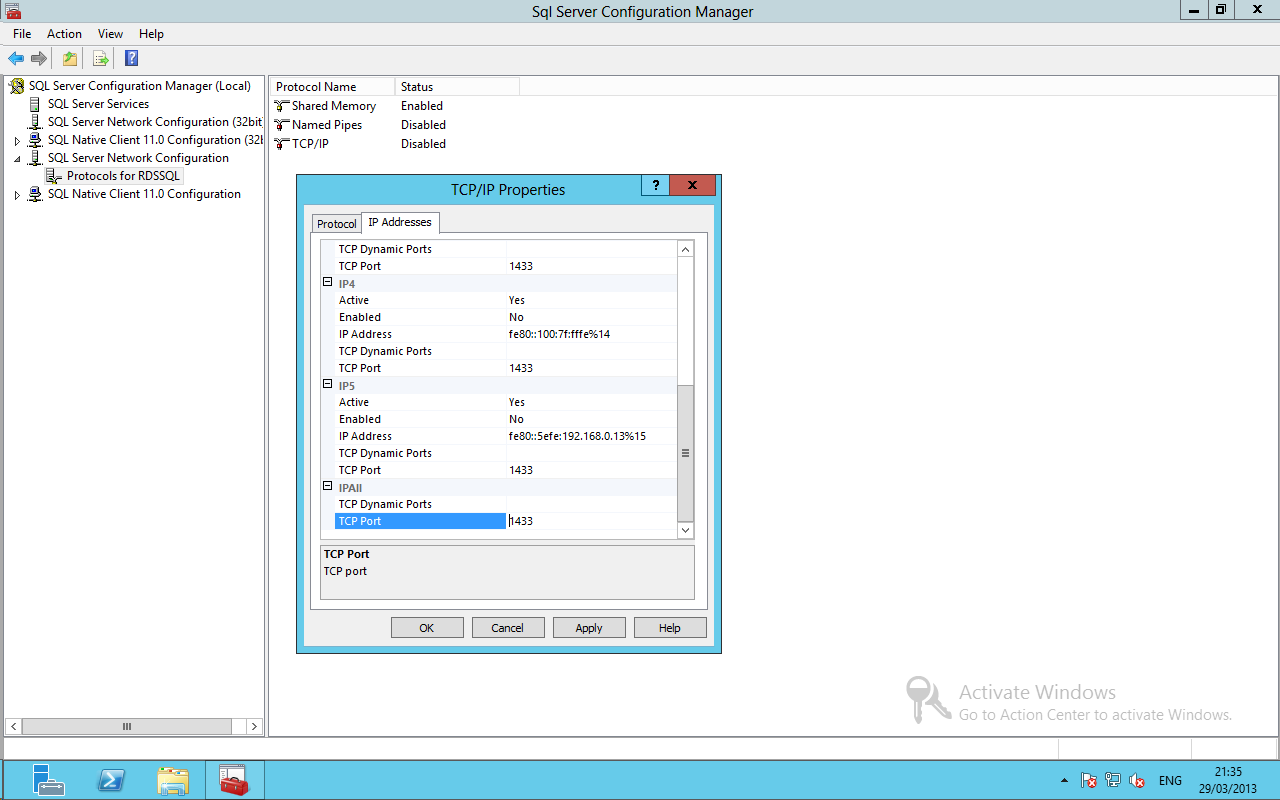
Task: Collapse the IPAll section
Action: (x=327, y=487)
